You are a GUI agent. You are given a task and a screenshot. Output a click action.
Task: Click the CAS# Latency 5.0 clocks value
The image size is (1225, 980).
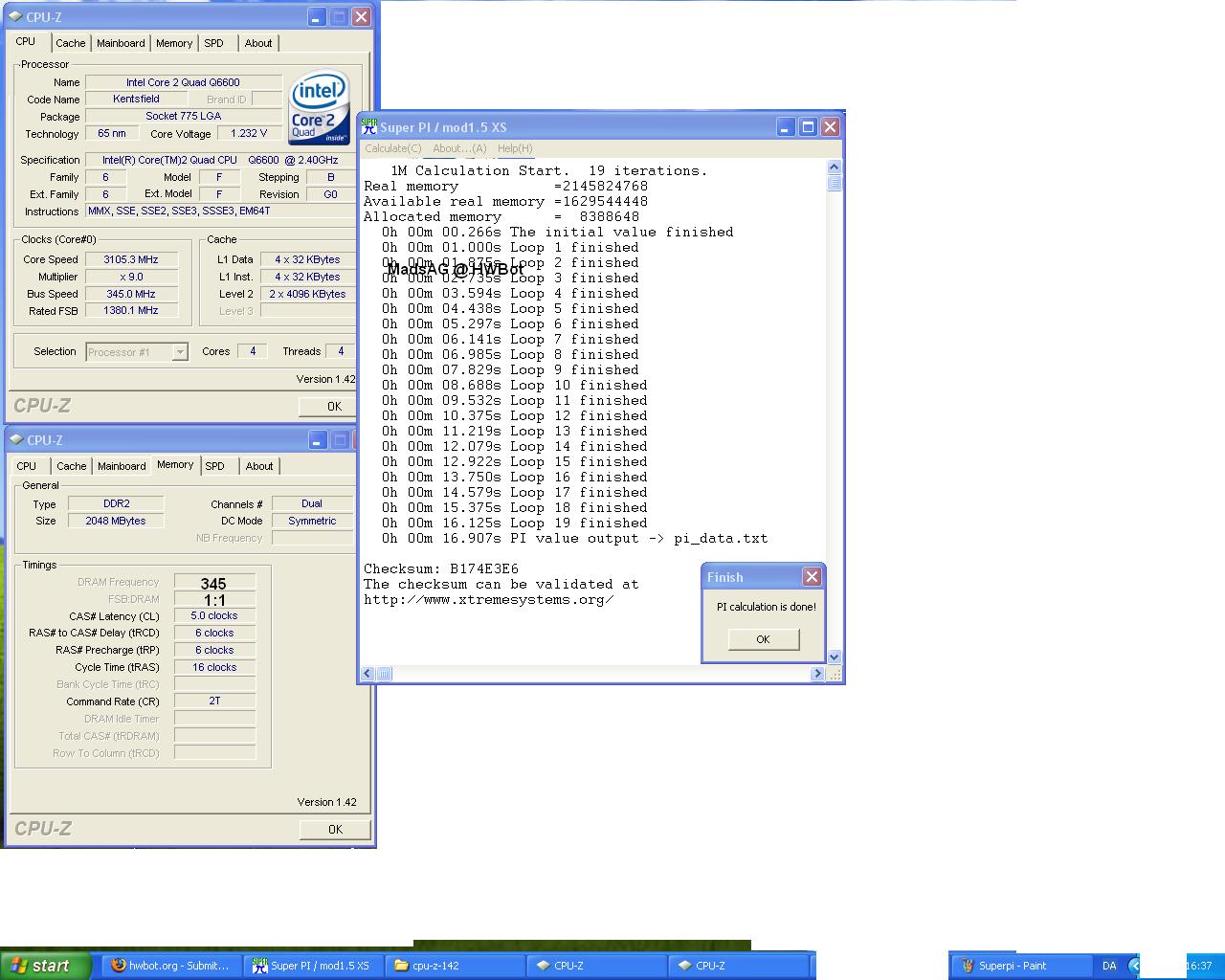[214, 615]
